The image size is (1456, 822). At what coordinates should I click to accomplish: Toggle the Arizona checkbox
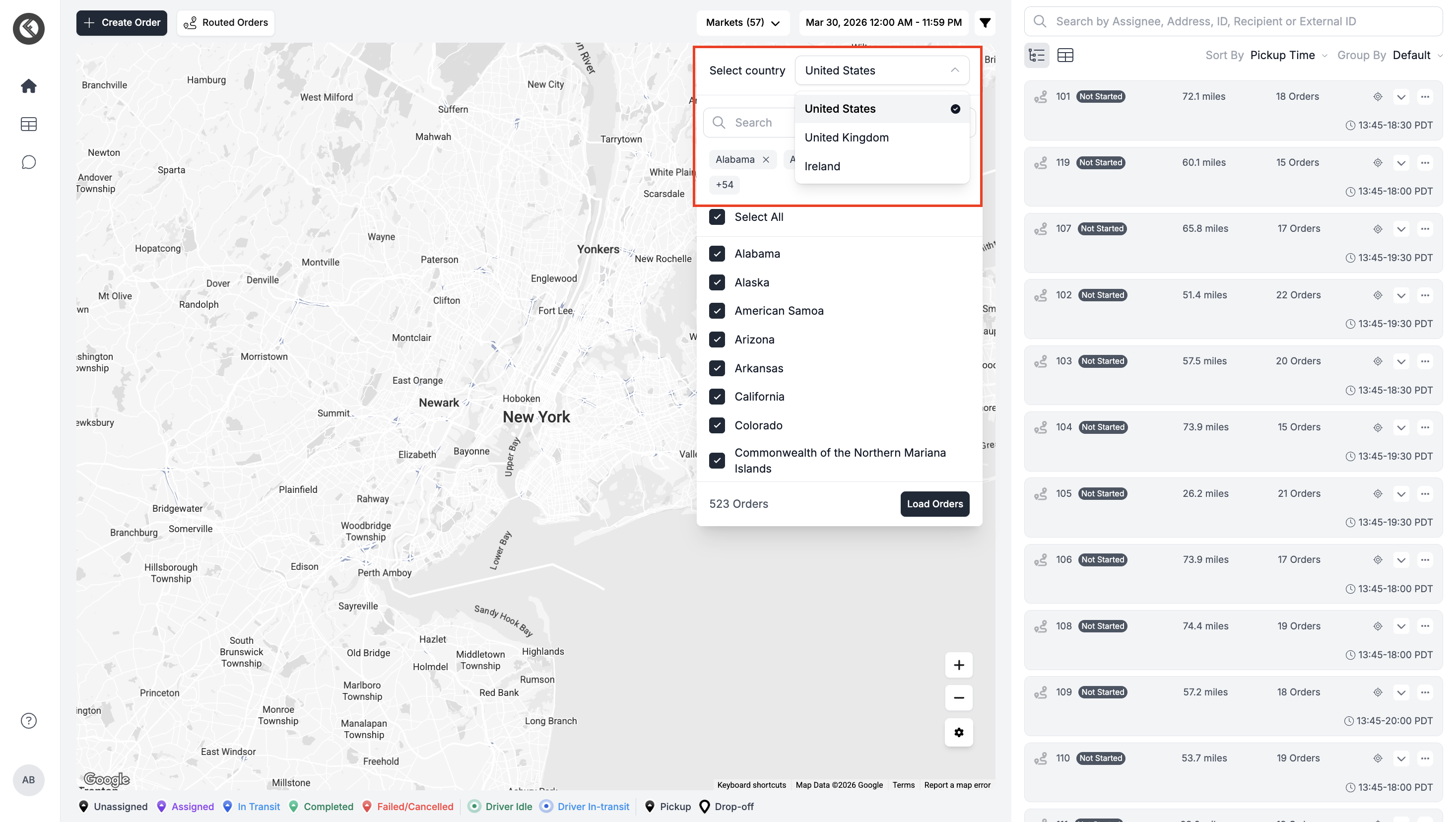tap(717, 340)
